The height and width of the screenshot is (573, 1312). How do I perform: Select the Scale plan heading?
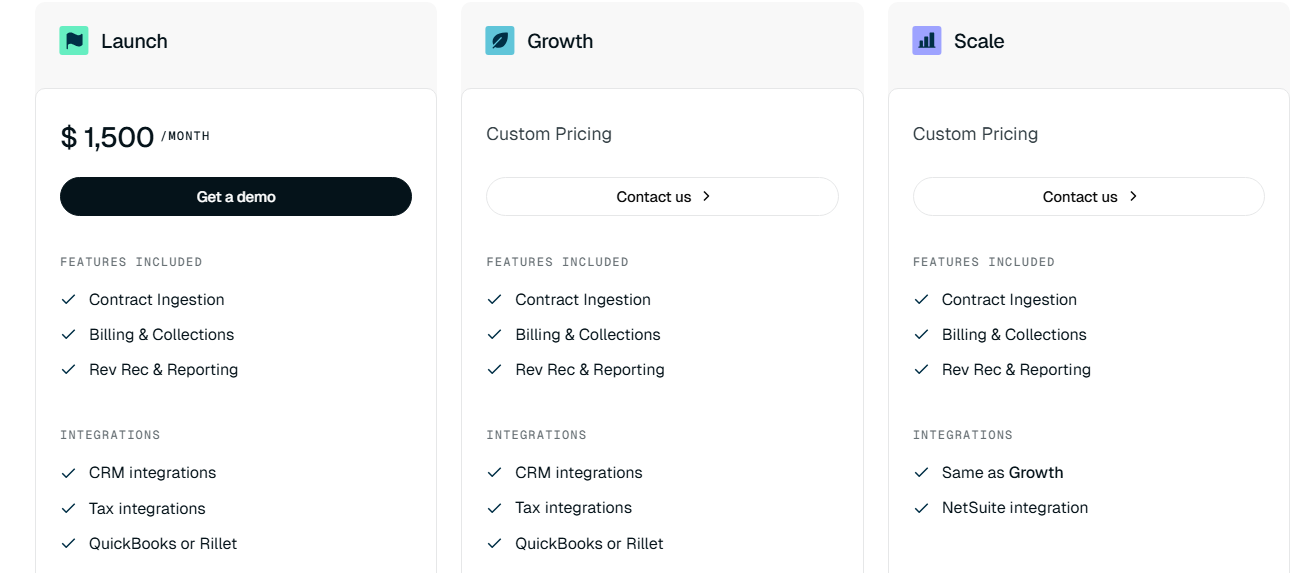coord(978,41)
